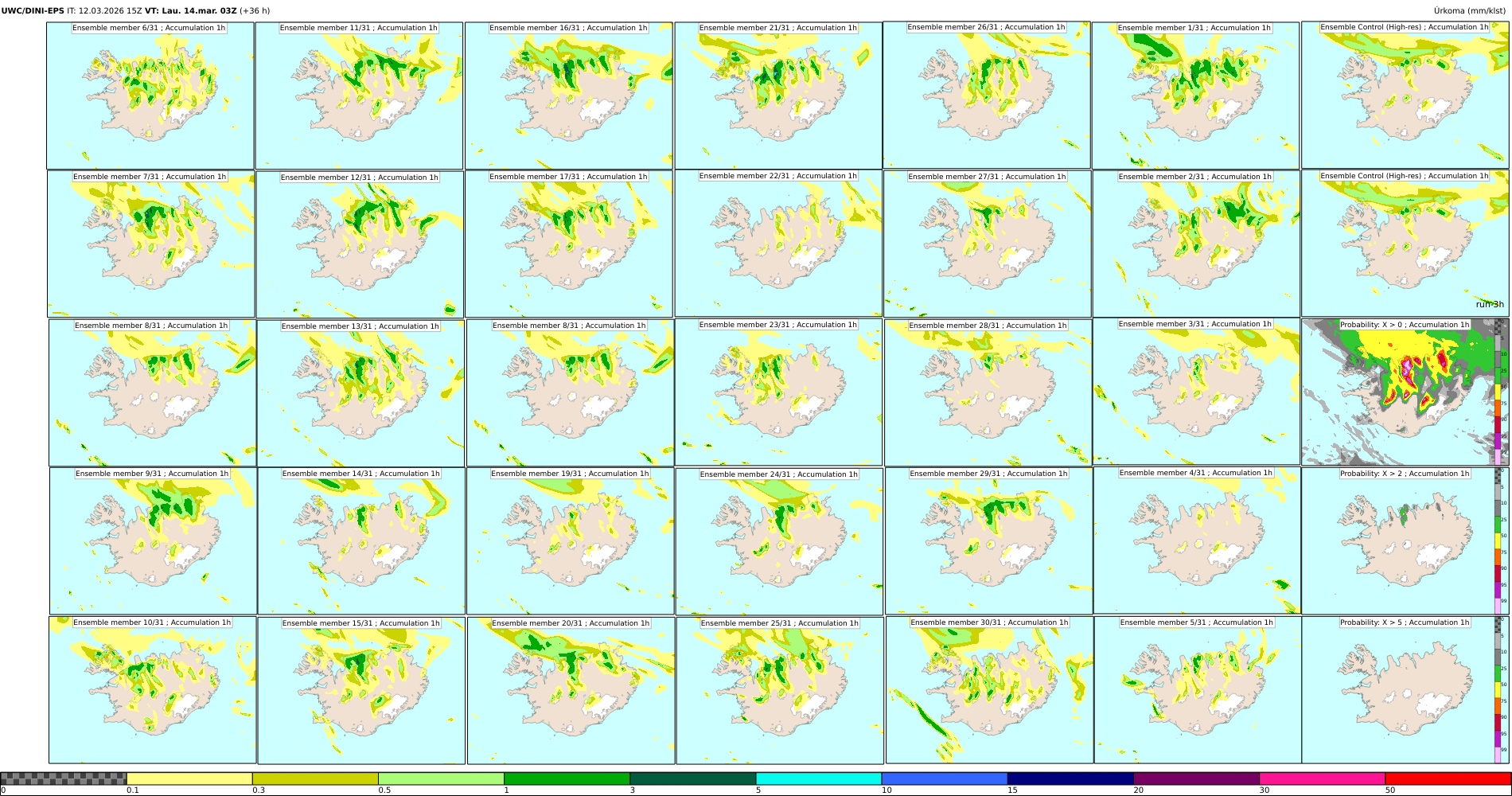Open the Ensemble member 7/31 map panel
Screen dimensions: 1512x796
[x=151, y=244]
